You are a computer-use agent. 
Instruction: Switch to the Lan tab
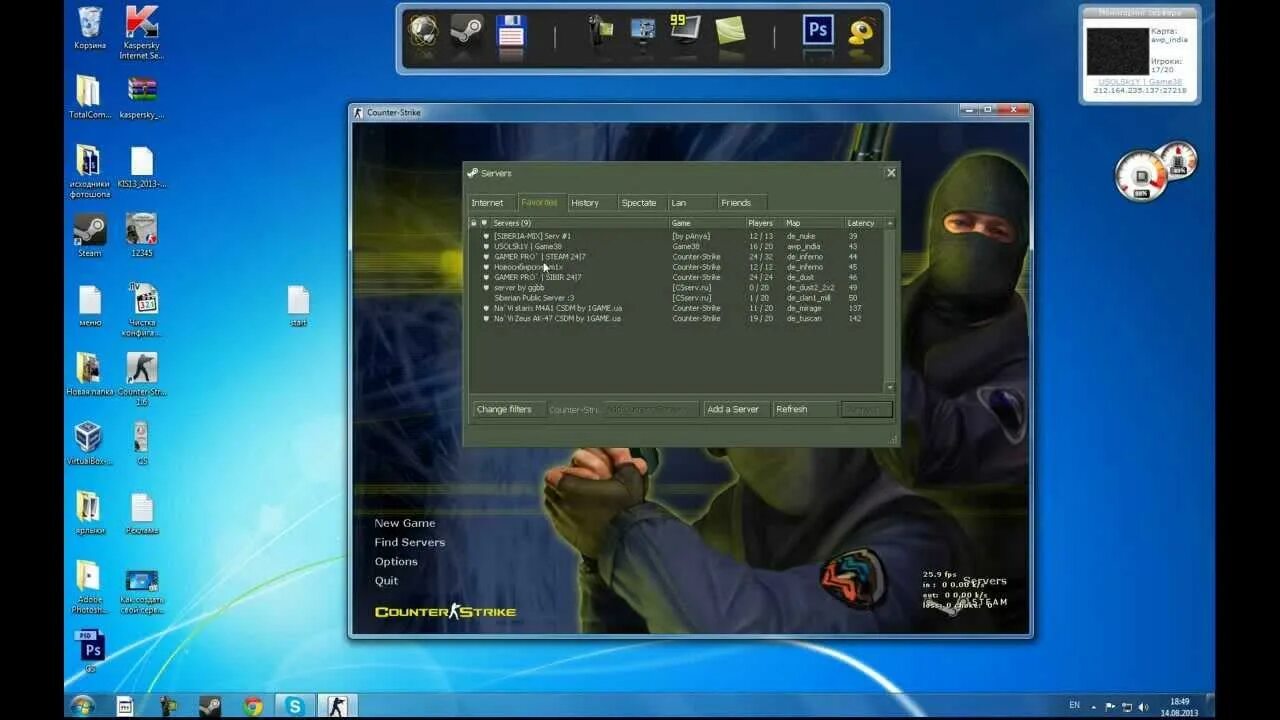pyautogui.click(x=692, y=203)
